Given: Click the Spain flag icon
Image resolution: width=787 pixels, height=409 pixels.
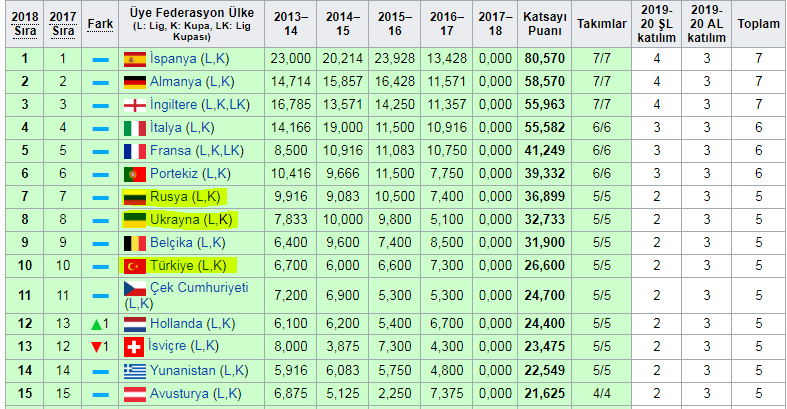Looking at the screenshot, I should point(135,59).
